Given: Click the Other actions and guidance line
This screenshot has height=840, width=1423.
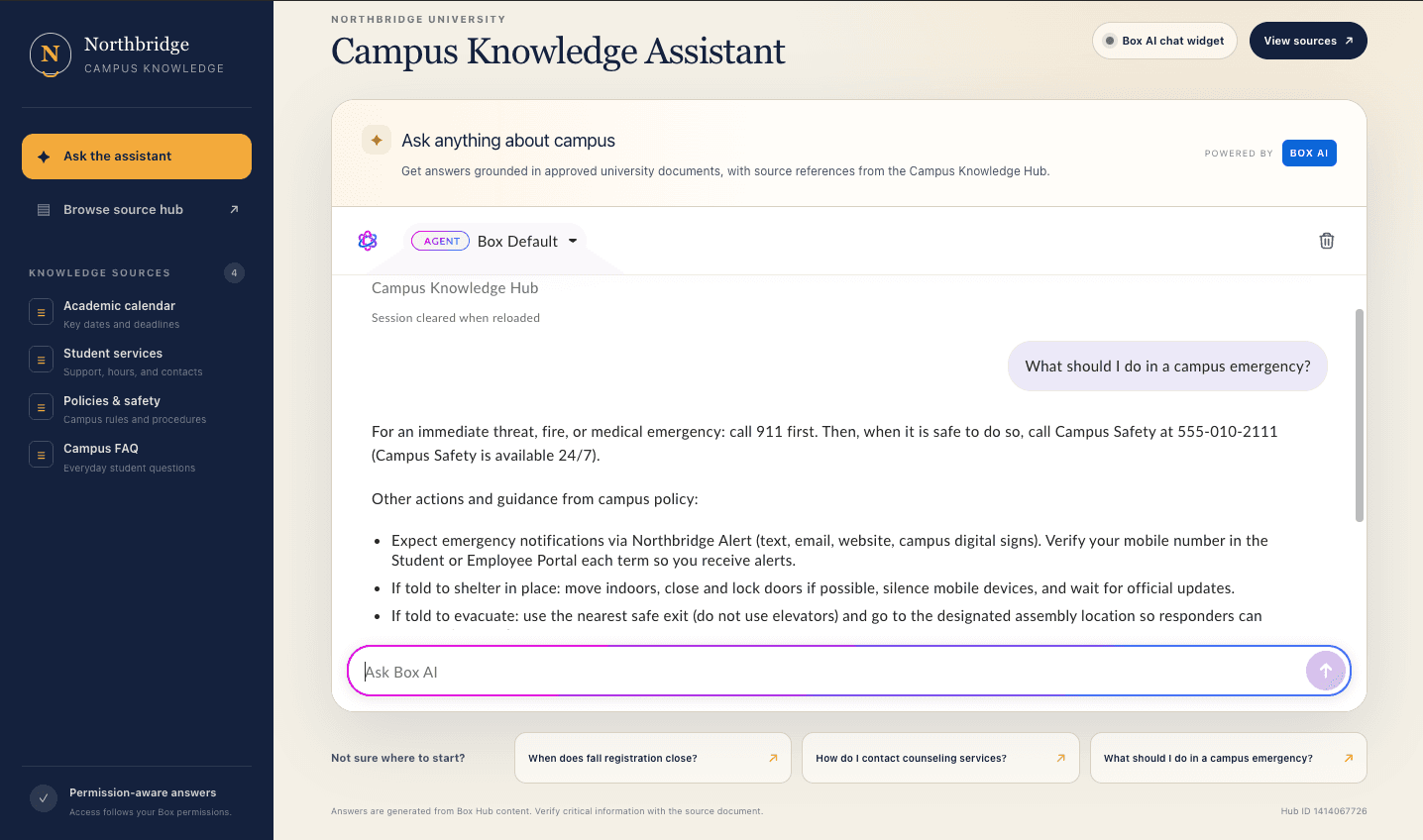Looking at the screenshot, I should (x=535, y=499).
